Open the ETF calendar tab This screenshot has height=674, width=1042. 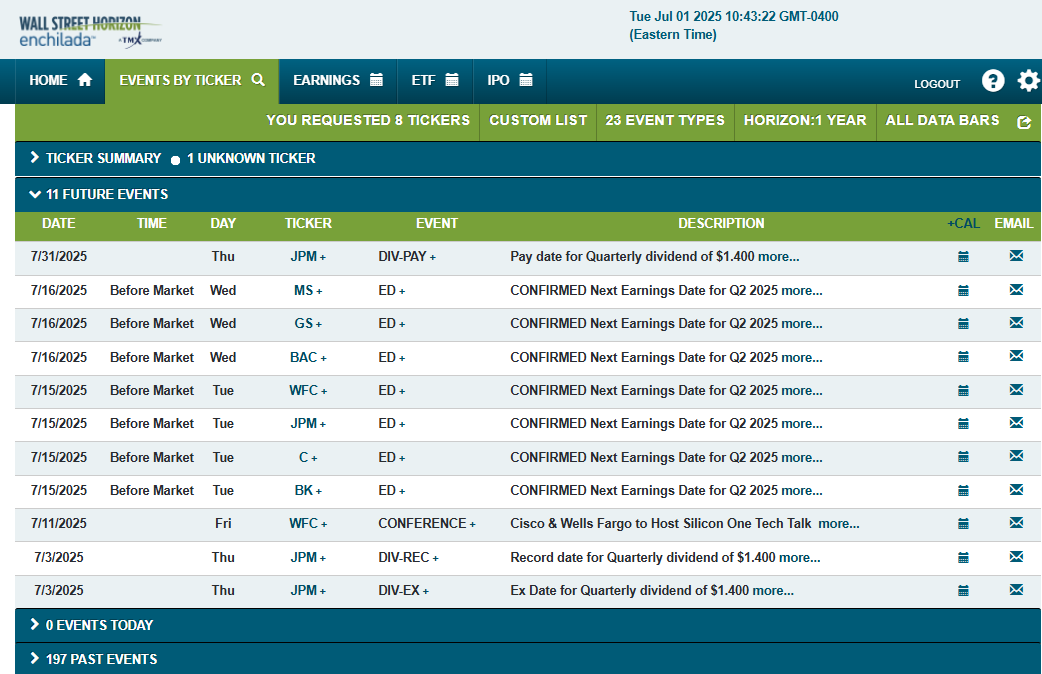(x=435, y=80)
